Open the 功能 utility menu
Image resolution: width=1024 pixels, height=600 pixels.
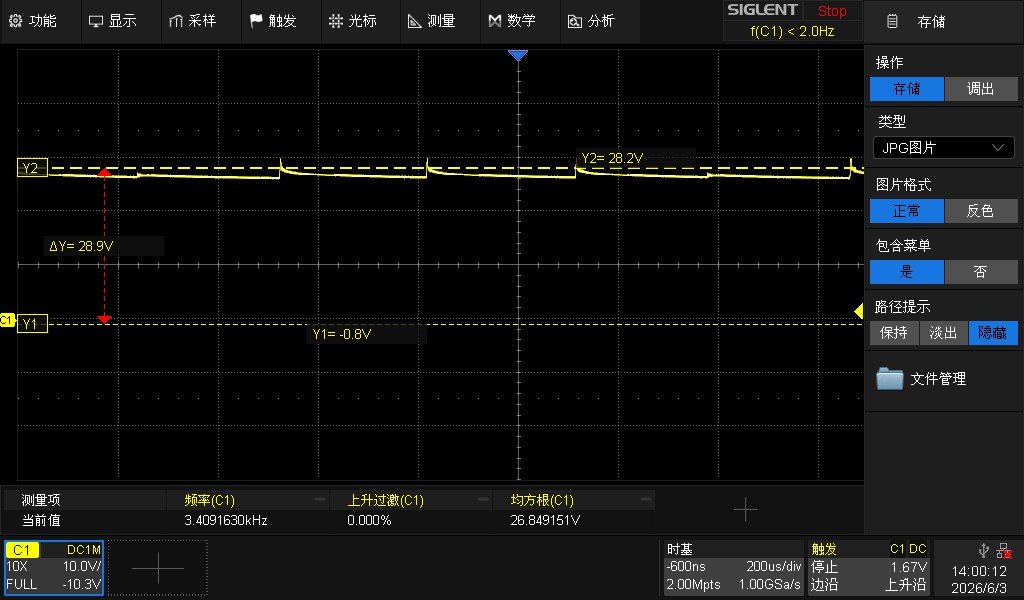coord(33,21)
